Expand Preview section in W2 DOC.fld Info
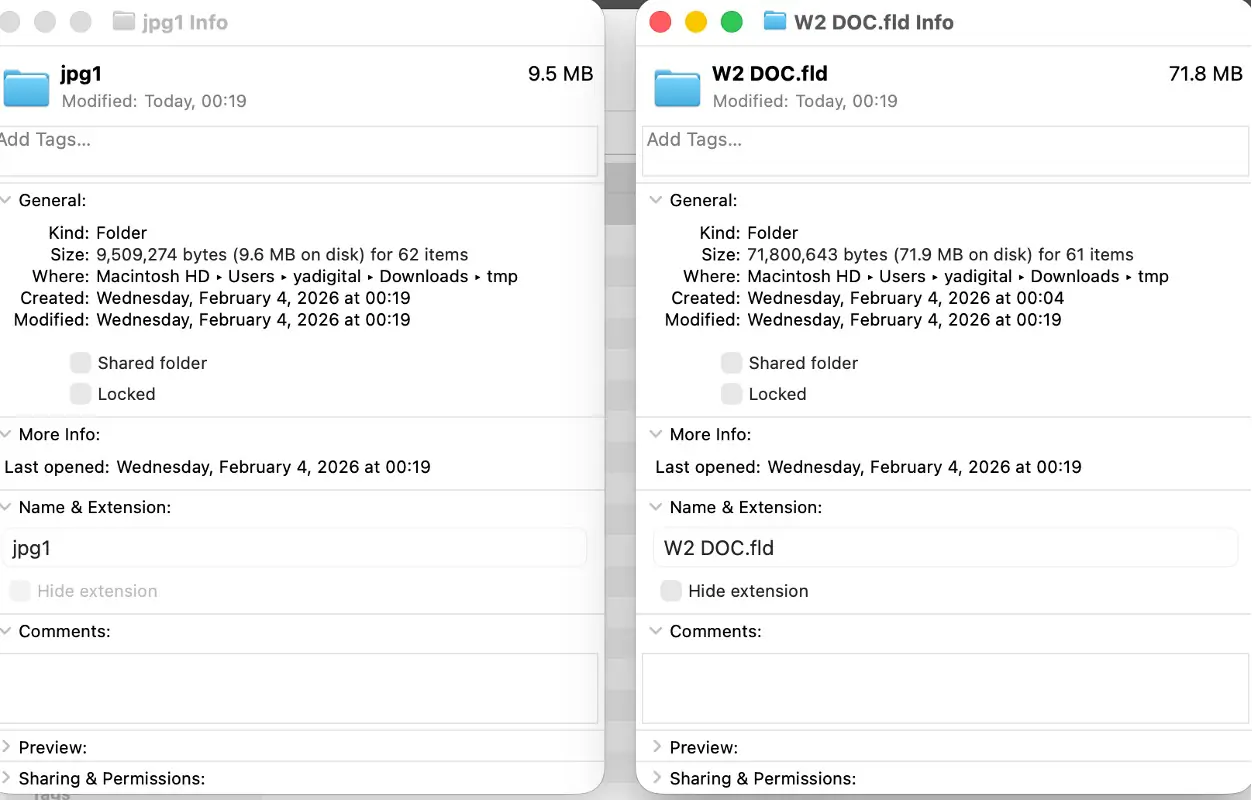This screenshot has height=800, width=1252. point(657,747)
